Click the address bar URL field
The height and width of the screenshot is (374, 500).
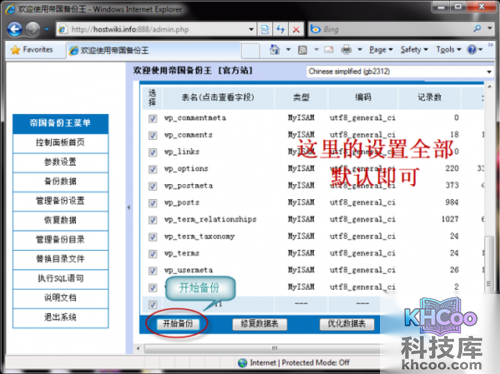tap(152, 29)
